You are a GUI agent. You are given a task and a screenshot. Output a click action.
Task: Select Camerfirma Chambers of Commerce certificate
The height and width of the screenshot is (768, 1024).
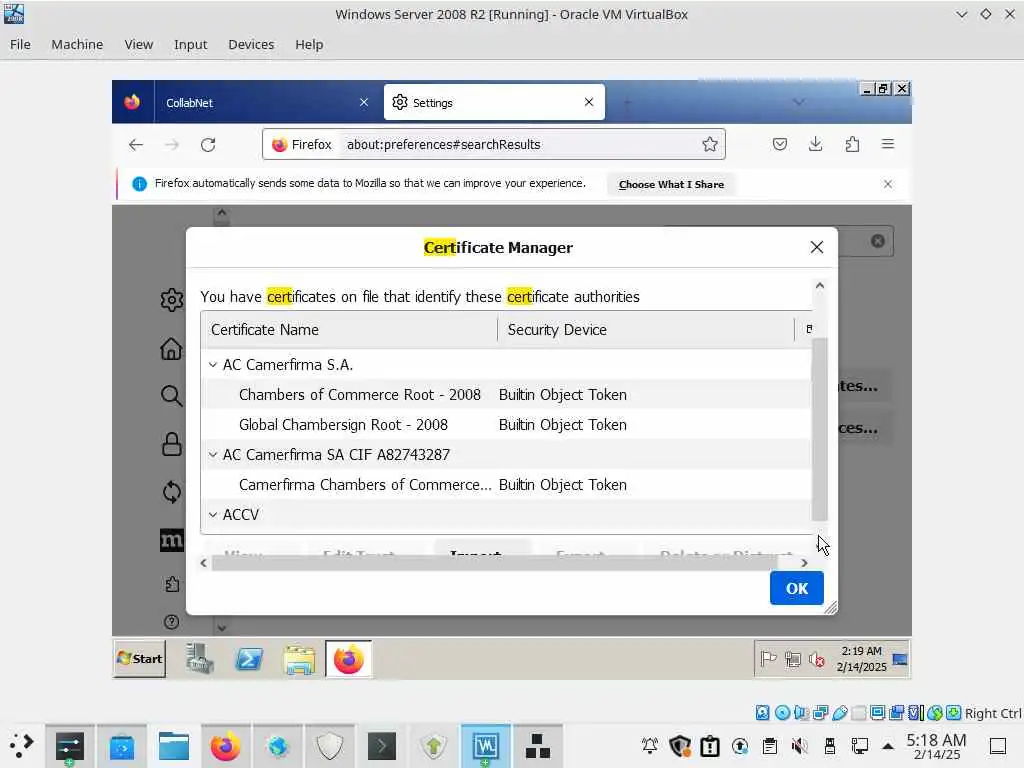[506, 485]
